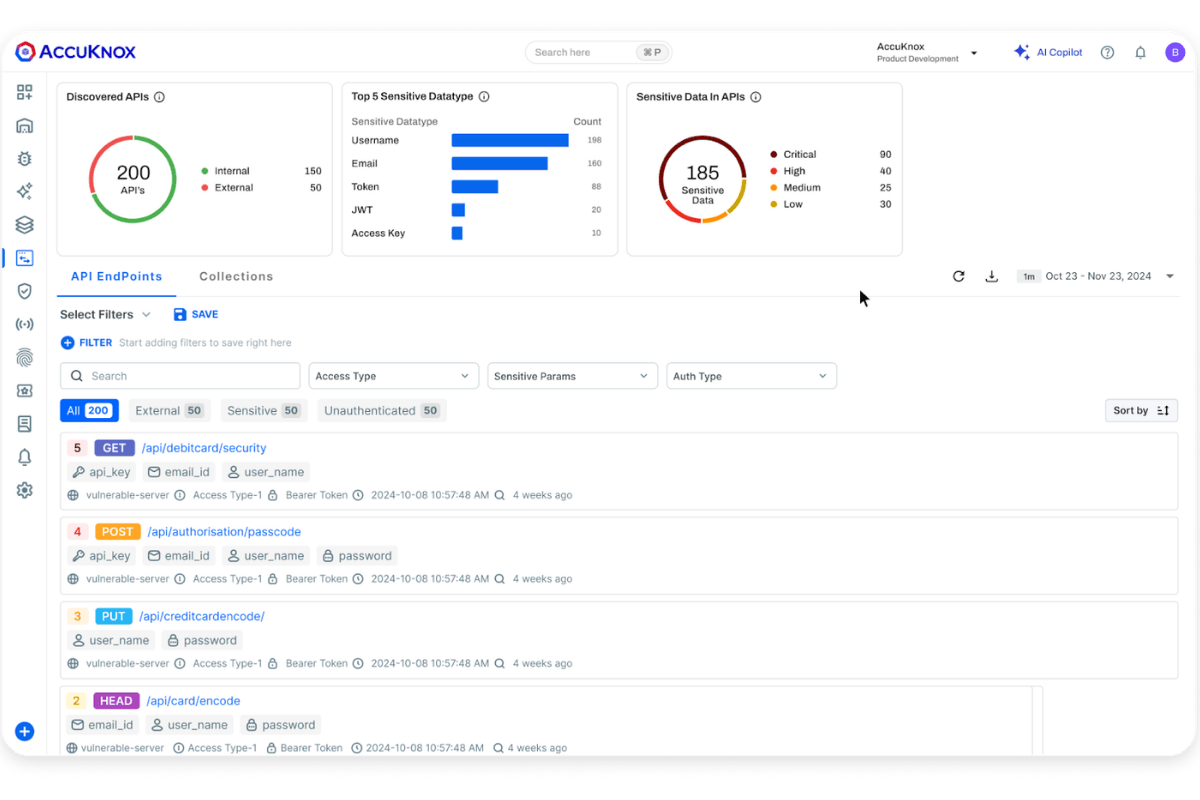Open notifications bell in top header
Viewport: 1200px width, 800px height.
(x=1140, y=53)
